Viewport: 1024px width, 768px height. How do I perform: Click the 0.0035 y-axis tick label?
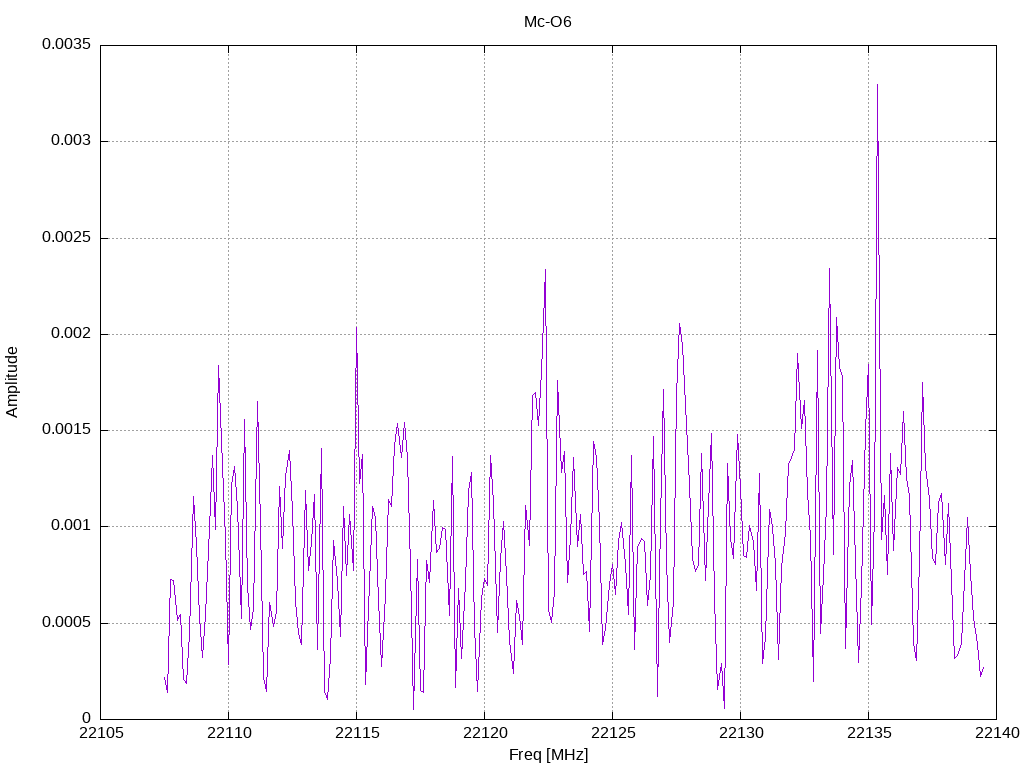67,44
